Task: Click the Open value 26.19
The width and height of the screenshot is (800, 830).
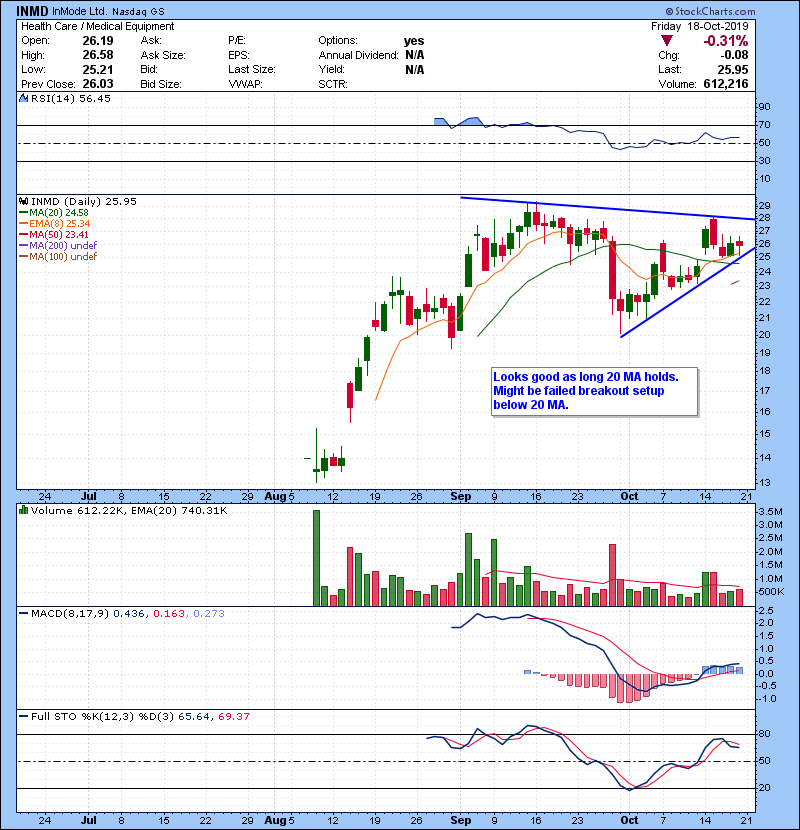Action: pos(98,41)
